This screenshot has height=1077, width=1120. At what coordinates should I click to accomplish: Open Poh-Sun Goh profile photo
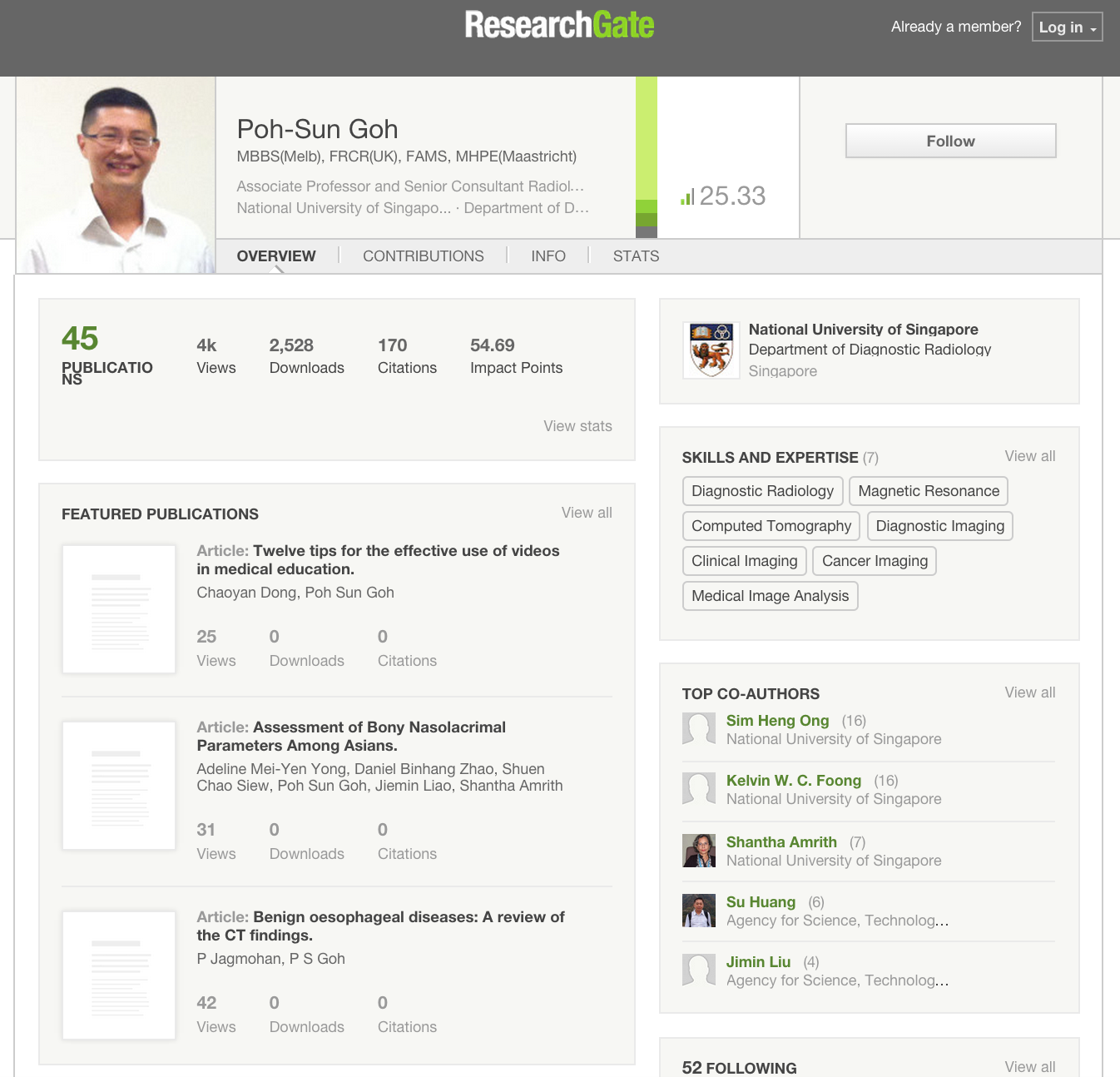(116, 175)
